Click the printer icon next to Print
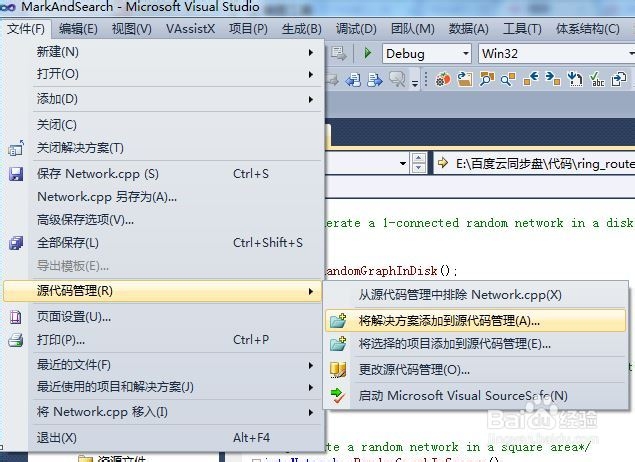The image size is (635, 462). [x=16, y=340]
